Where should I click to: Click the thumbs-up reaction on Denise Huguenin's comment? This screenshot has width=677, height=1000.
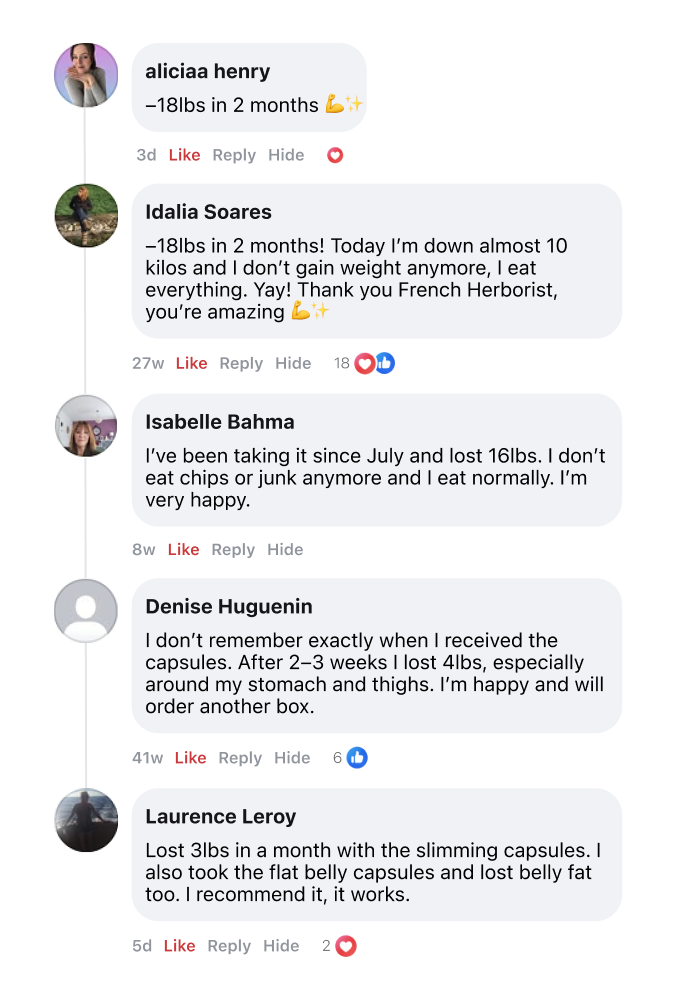(357, 758)
